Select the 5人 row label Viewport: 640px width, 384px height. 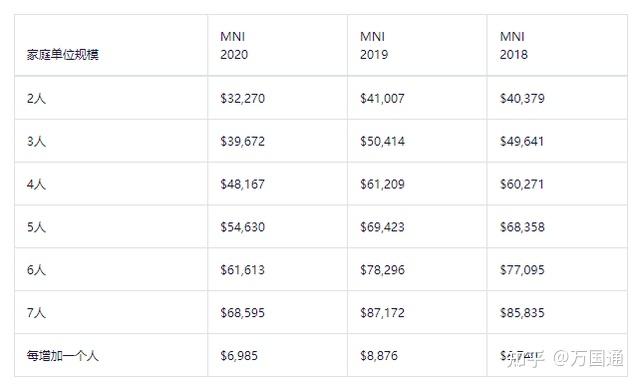pos(36,227)
